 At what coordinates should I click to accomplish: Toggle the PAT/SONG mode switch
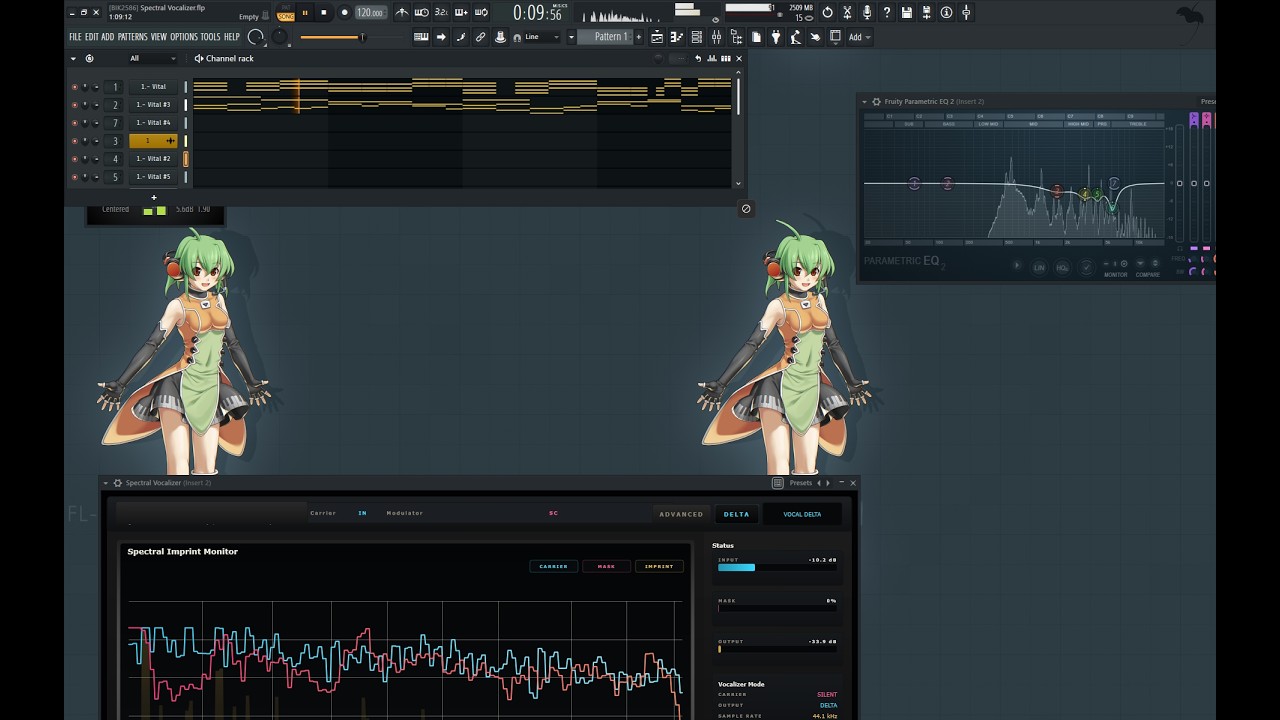click(286, 13)
